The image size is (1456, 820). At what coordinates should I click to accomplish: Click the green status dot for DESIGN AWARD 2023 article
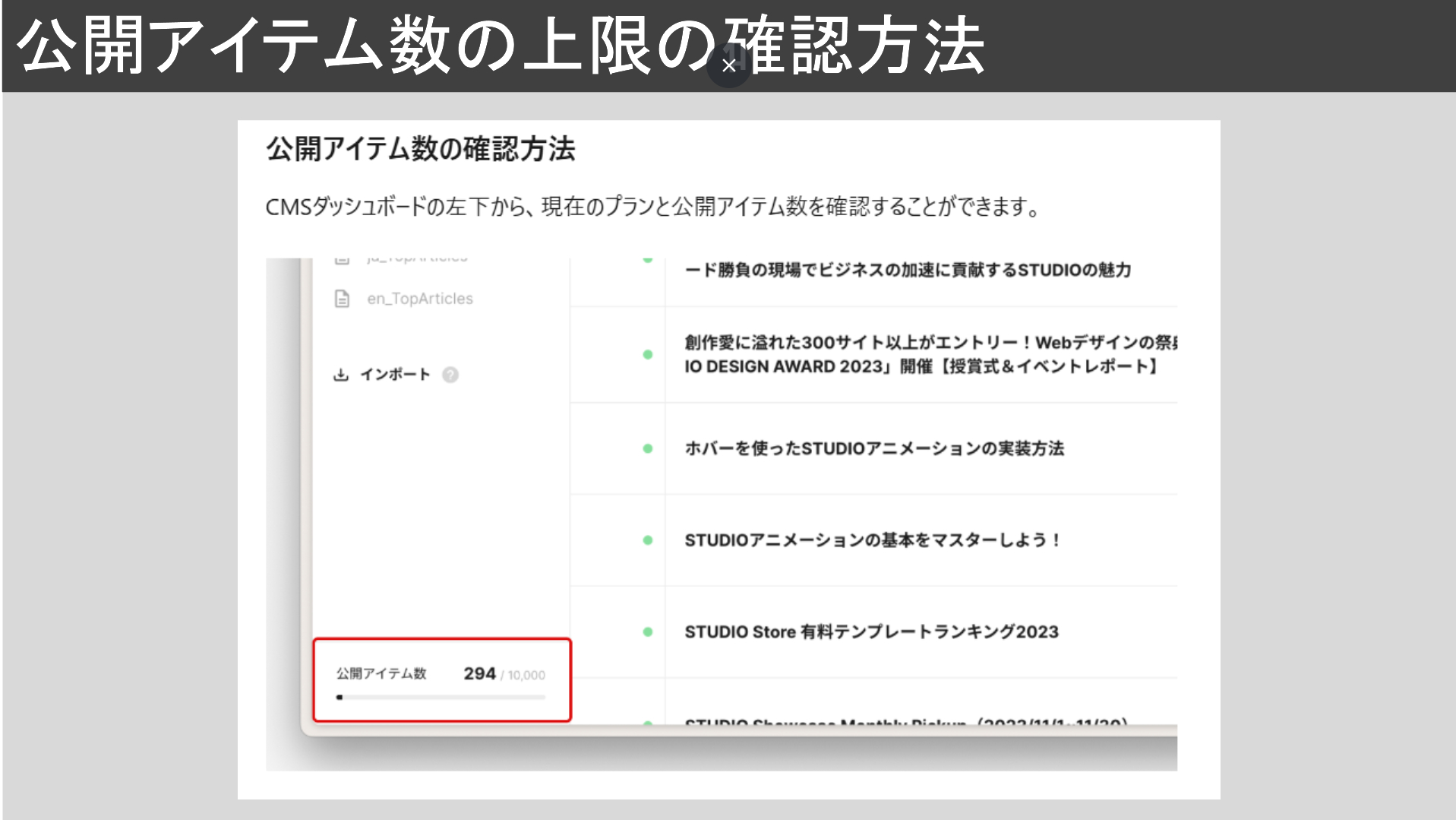click(648, 354)
